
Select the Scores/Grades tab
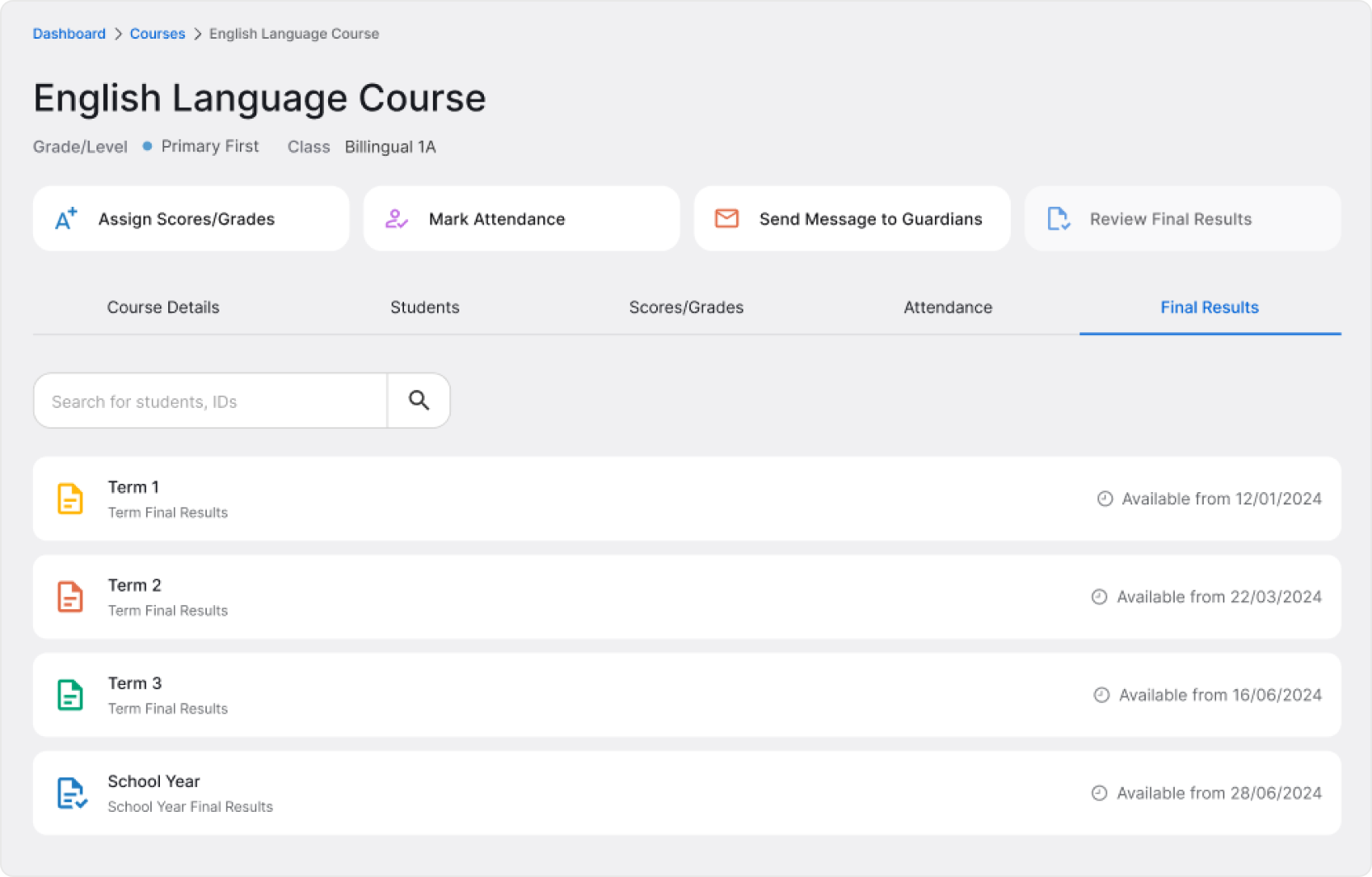click(686, 307)
